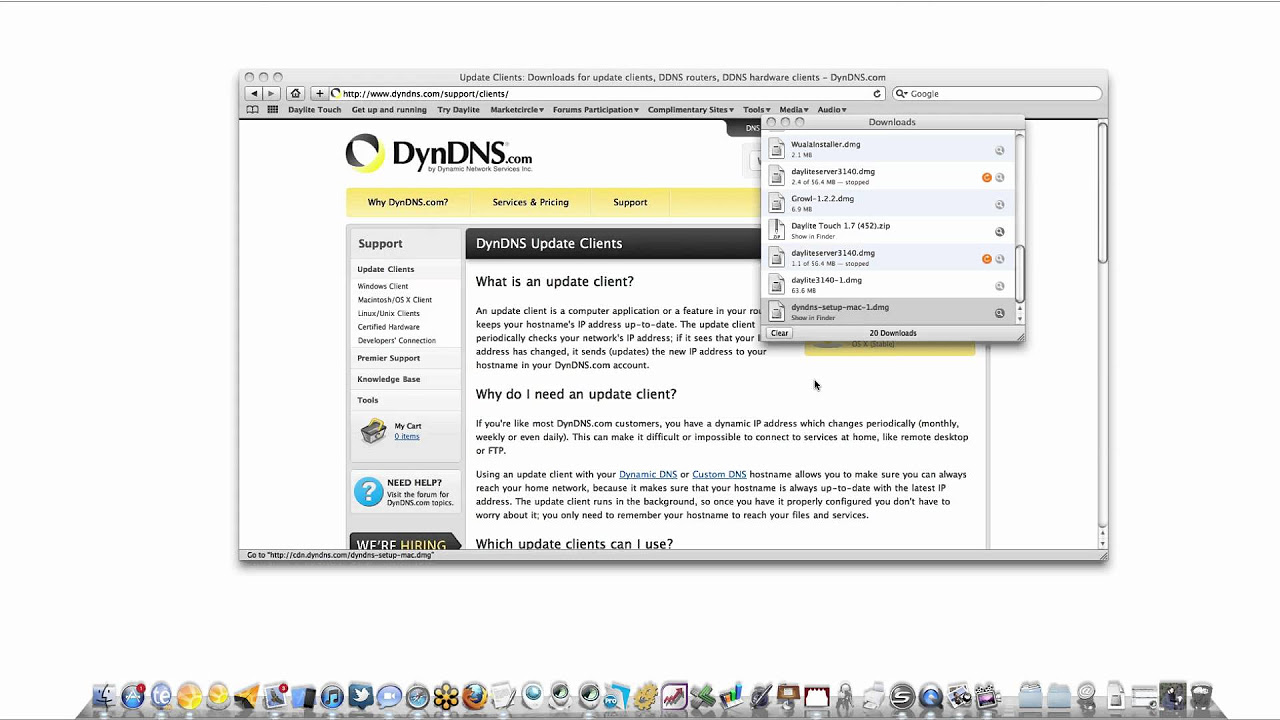Open iPhoto from the Dock
The width and height of the screenshot is (1280, 720).
pyautogui.click(x=959, y=696)
